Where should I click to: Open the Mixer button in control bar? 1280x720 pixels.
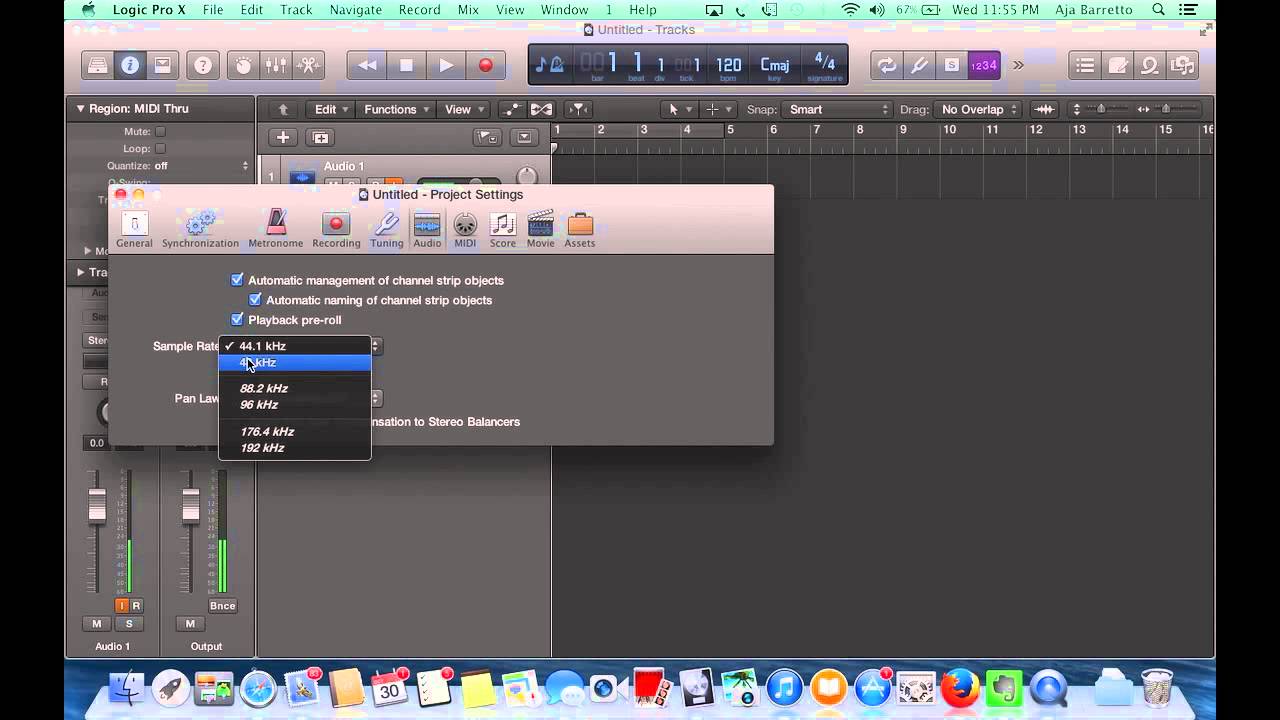pos(276,65)
